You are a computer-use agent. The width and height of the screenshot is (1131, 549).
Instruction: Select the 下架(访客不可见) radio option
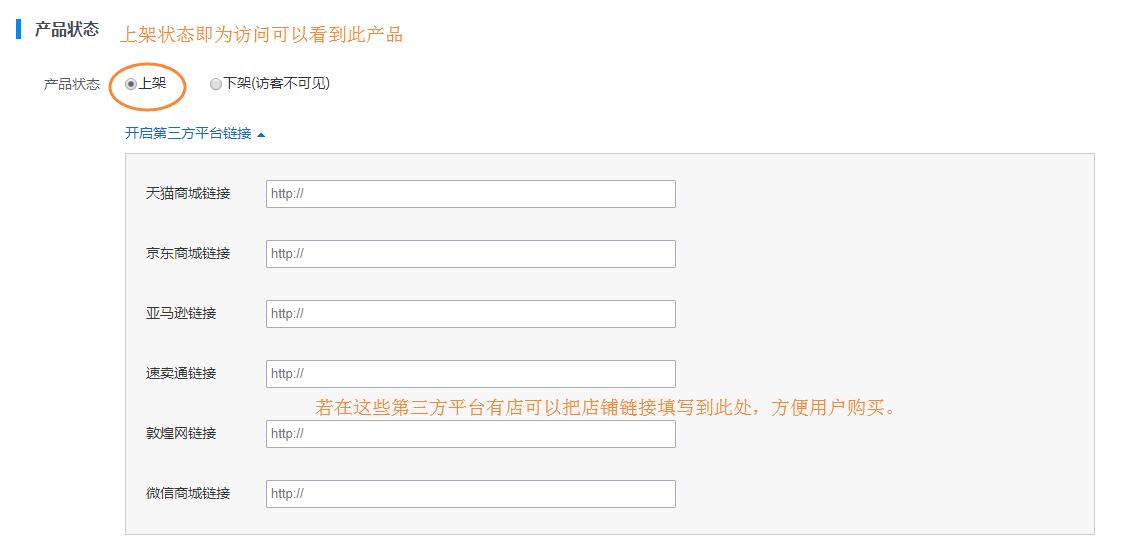216,85
